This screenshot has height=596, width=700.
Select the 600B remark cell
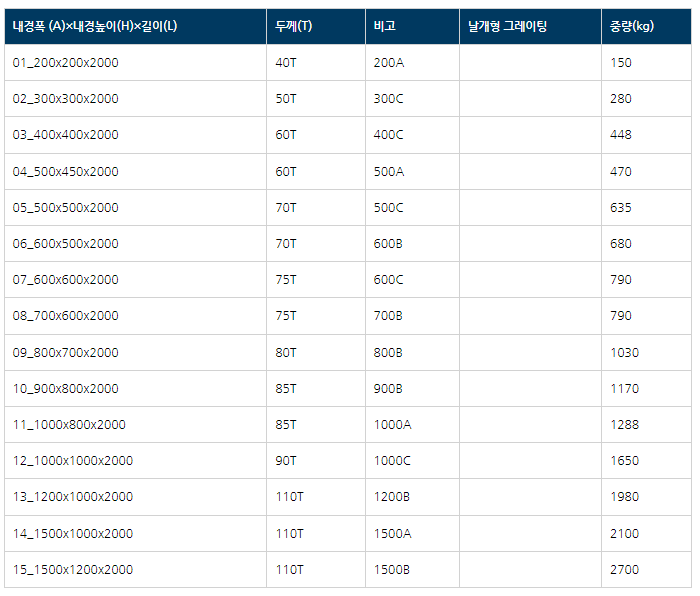(412, 243)
